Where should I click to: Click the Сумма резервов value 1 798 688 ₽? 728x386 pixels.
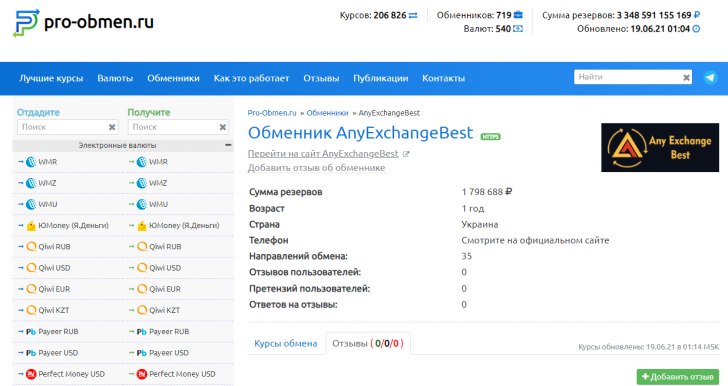pyautogui.click(x=487, y=192)
